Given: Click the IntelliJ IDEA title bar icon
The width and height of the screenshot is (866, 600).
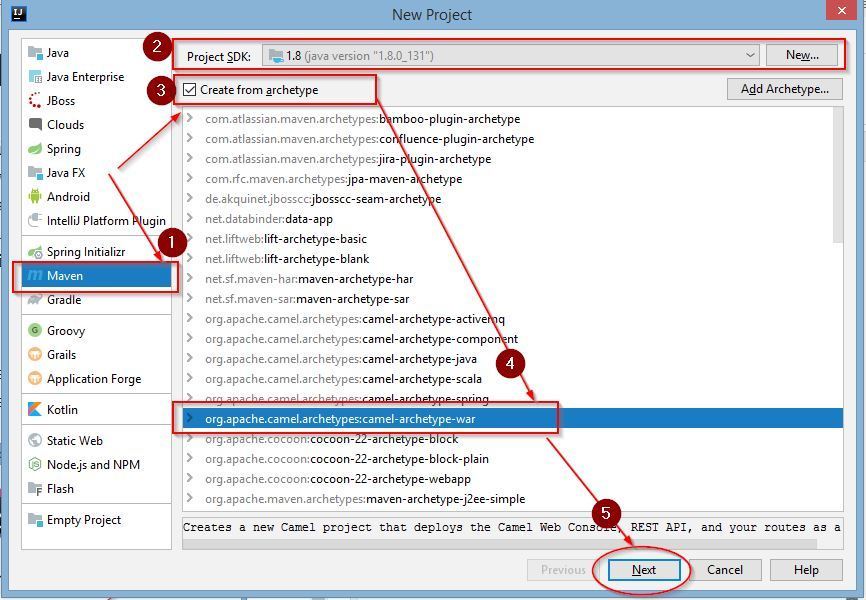Looking at the screenshot, I should point(19,13).
